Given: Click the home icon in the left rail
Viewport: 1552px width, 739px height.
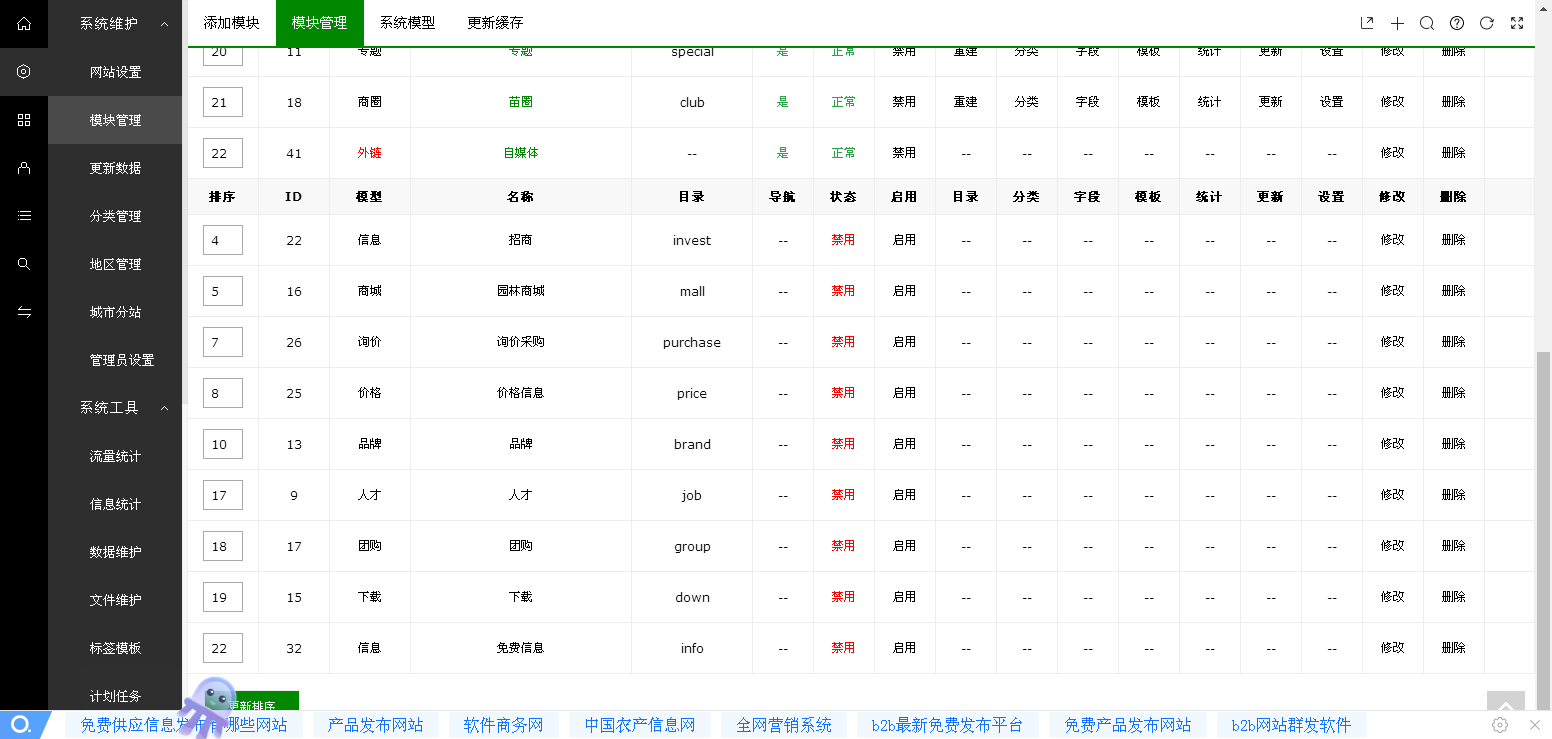Looking at the screenshot, I should (24, 23).
